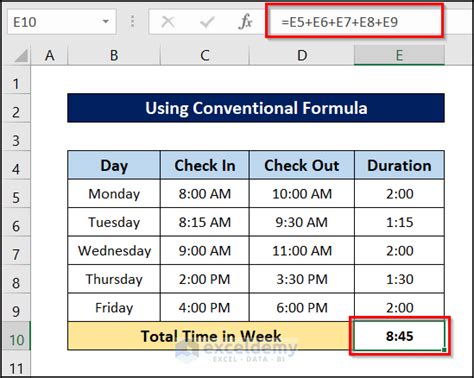Select the '1:30' duration cell
Screen dimensions: 474x378
click(x=399, y=279)
